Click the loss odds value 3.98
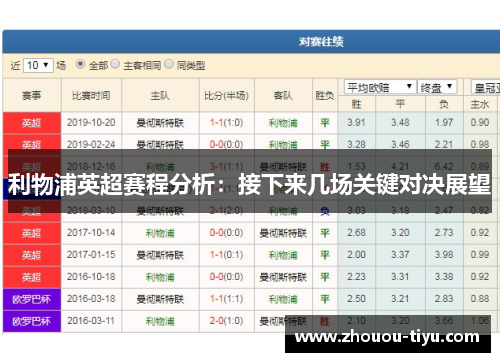500x362 pixels. pos(444,254)
